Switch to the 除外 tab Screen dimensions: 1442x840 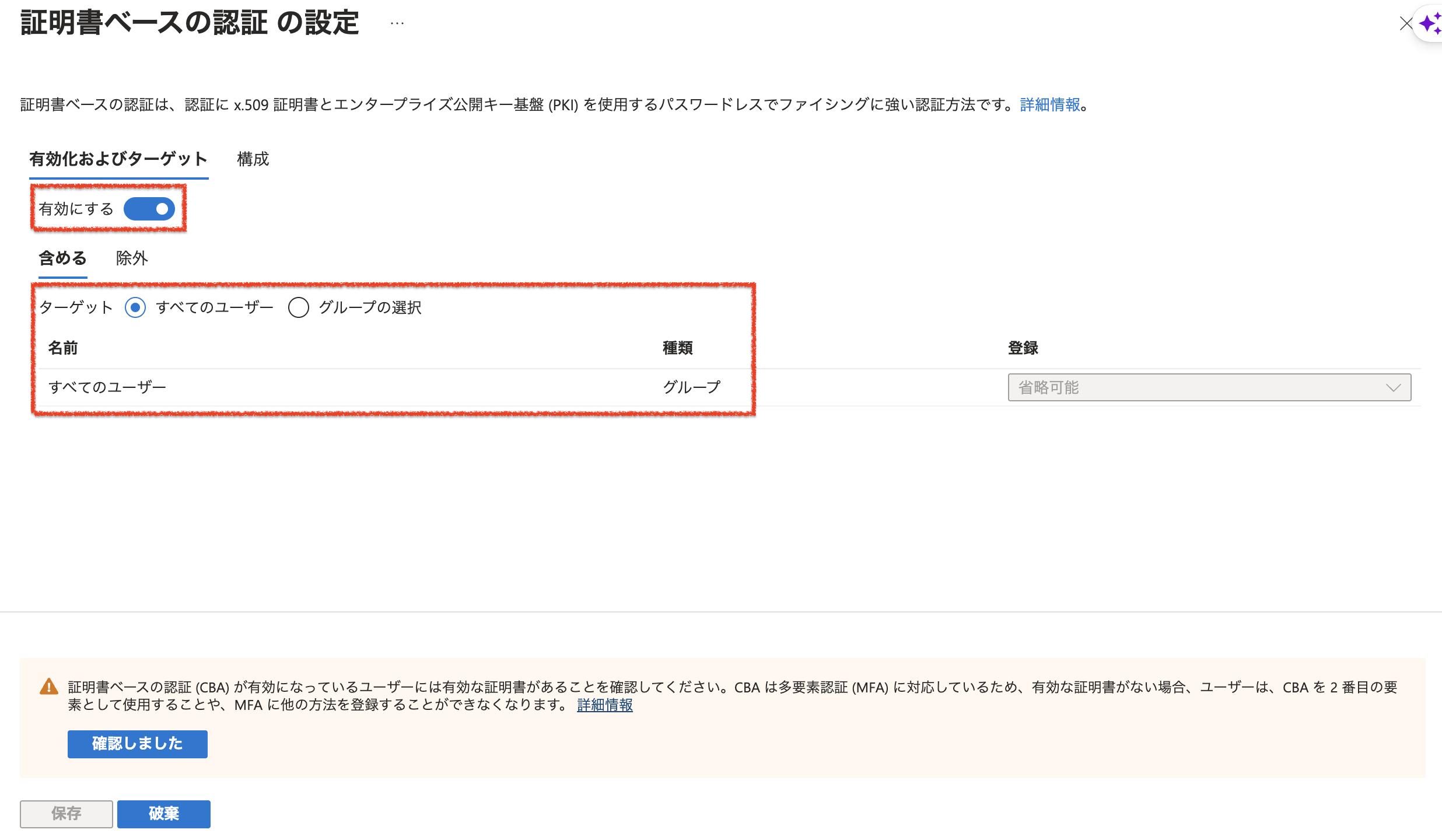[132, 258]
